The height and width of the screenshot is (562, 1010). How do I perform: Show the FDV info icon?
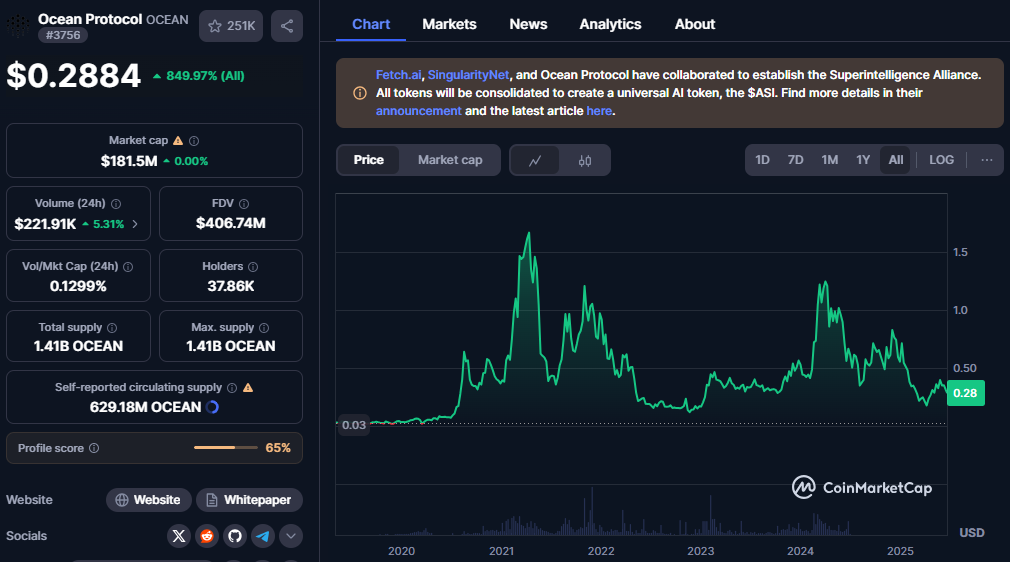point(244,204)
